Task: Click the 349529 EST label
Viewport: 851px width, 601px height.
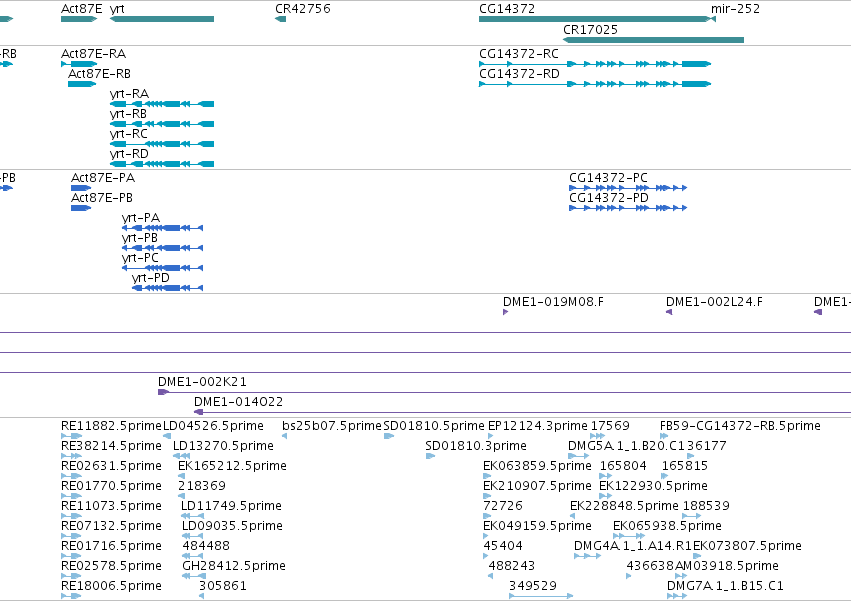Action: tap(532, 587)
